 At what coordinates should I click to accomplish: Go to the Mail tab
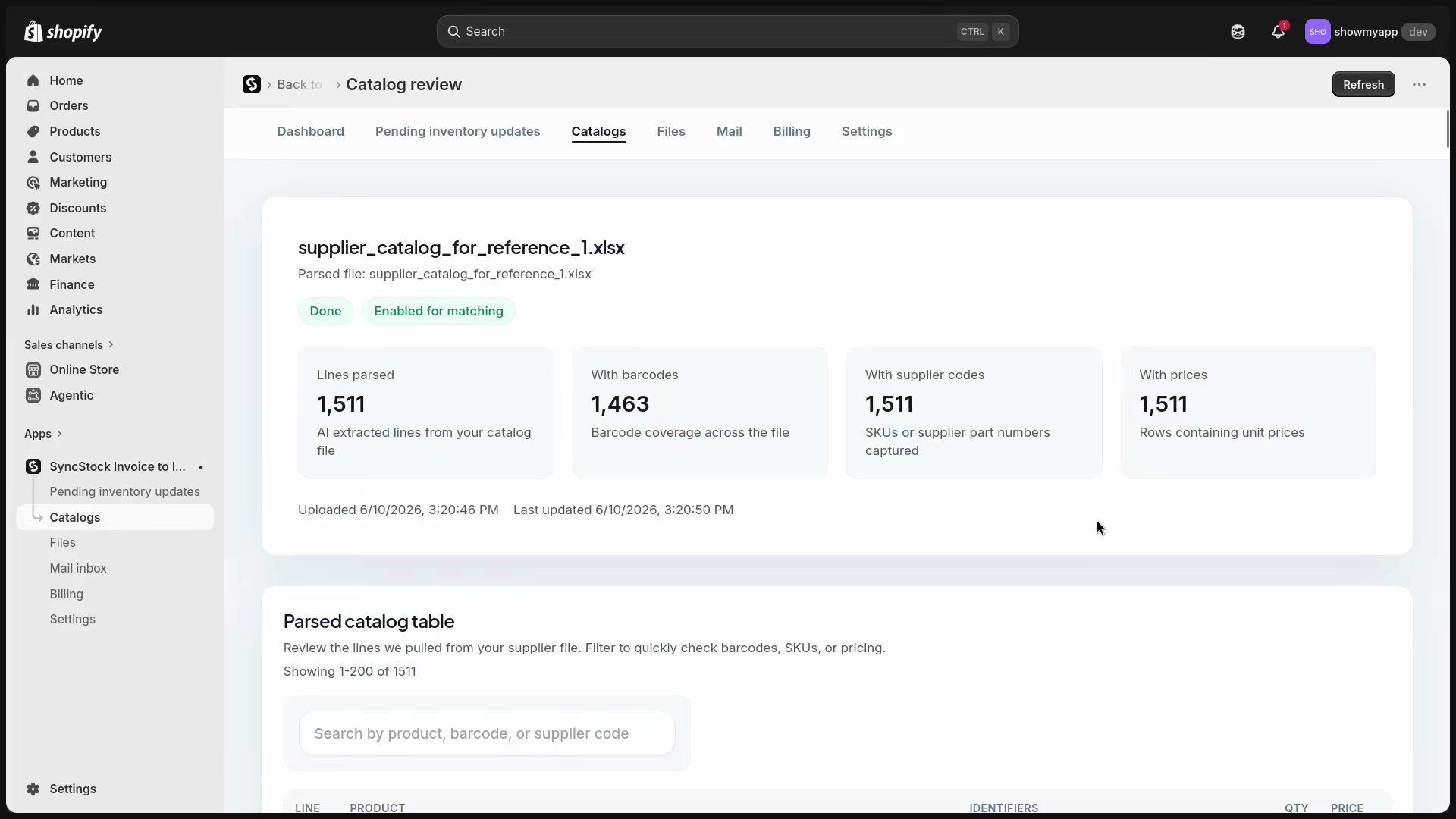(x=729, y=131)
